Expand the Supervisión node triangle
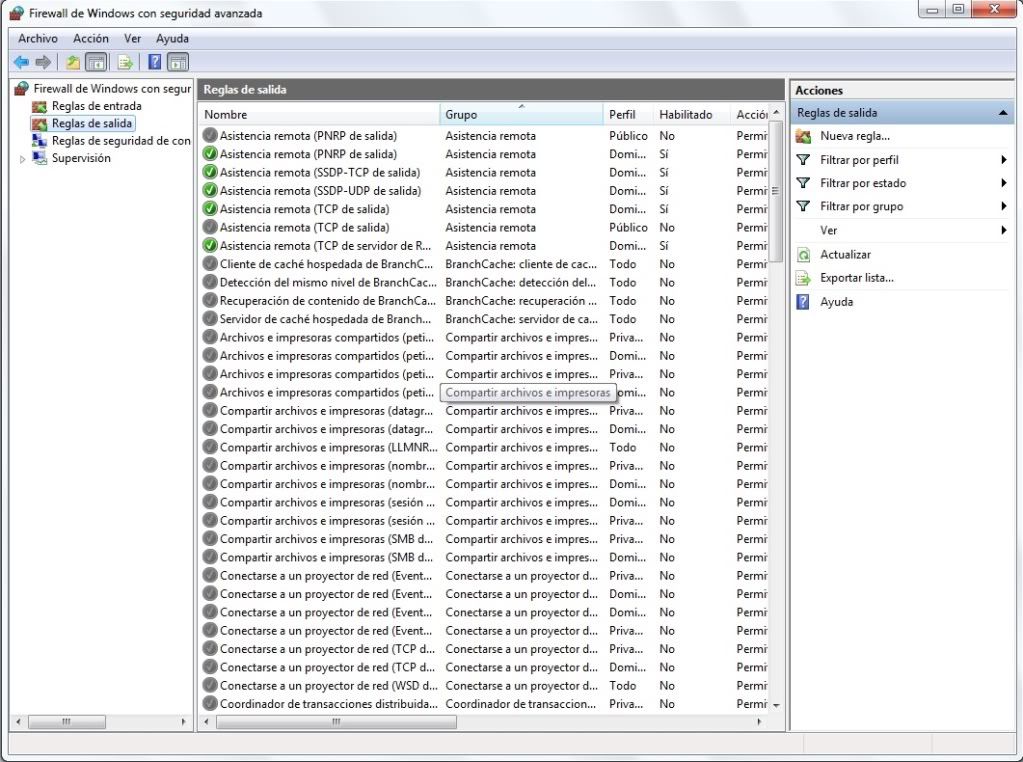 pos(23,159)
